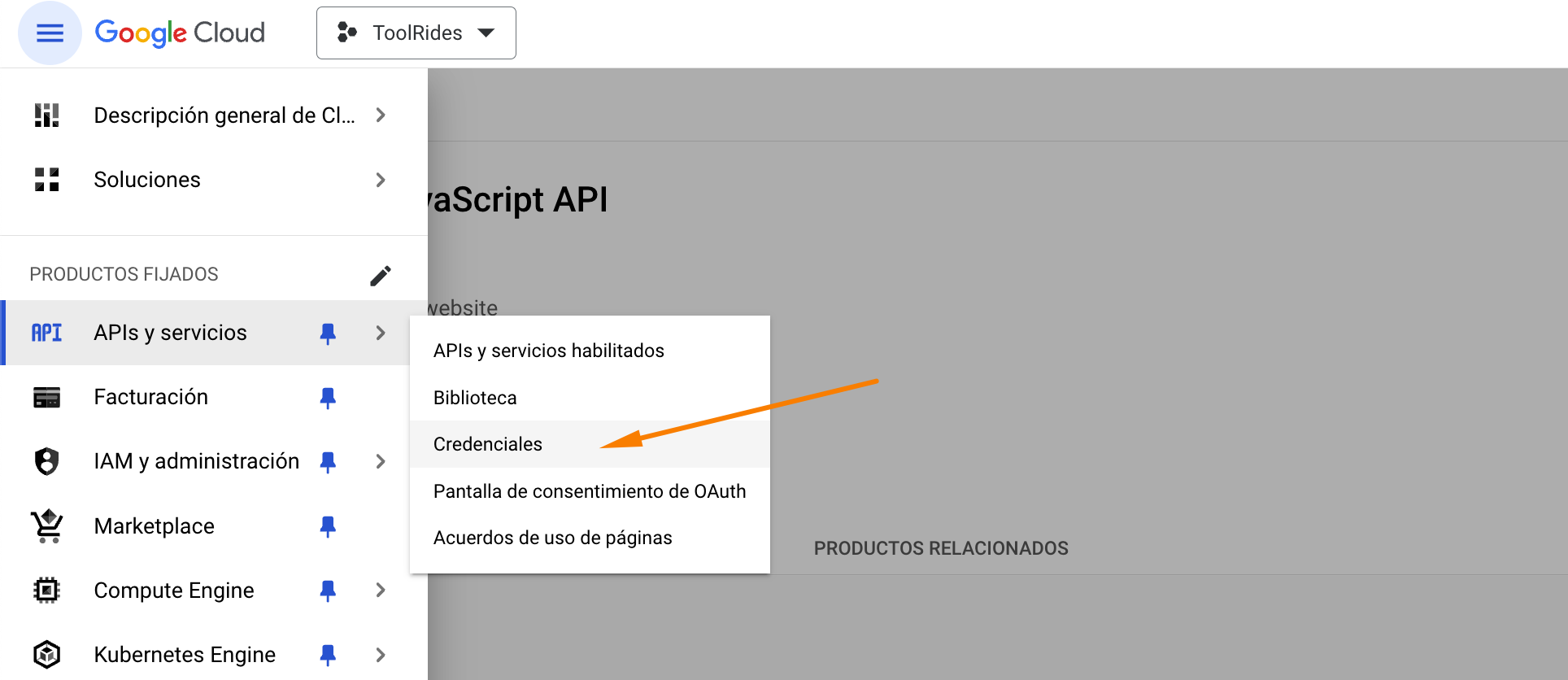Screen dimensions: 1568x680
Task: Select Credenciales in the submenu
Action: pos(590,444)
